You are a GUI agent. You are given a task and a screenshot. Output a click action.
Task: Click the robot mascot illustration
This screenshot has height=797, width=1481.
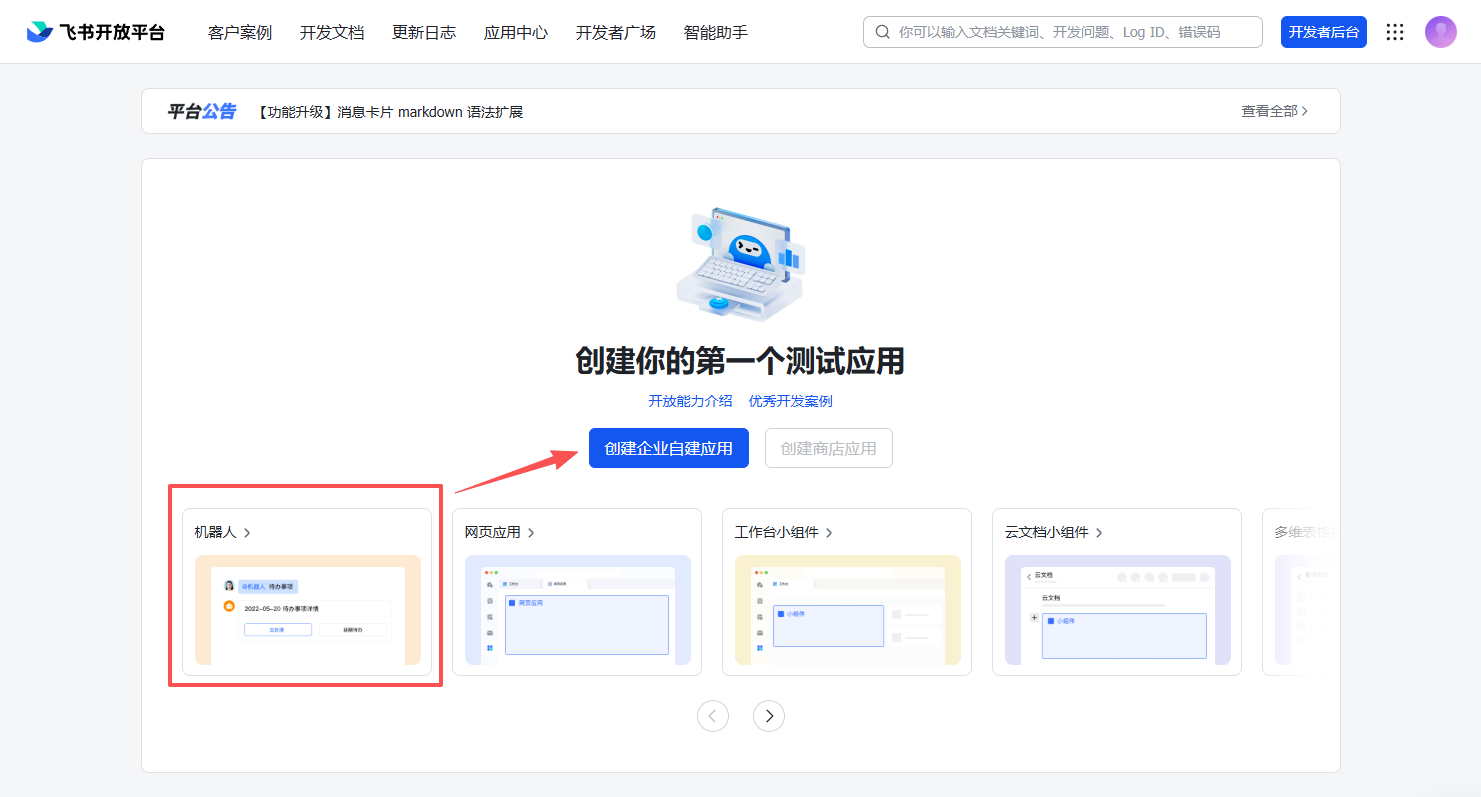coord(740,263)
